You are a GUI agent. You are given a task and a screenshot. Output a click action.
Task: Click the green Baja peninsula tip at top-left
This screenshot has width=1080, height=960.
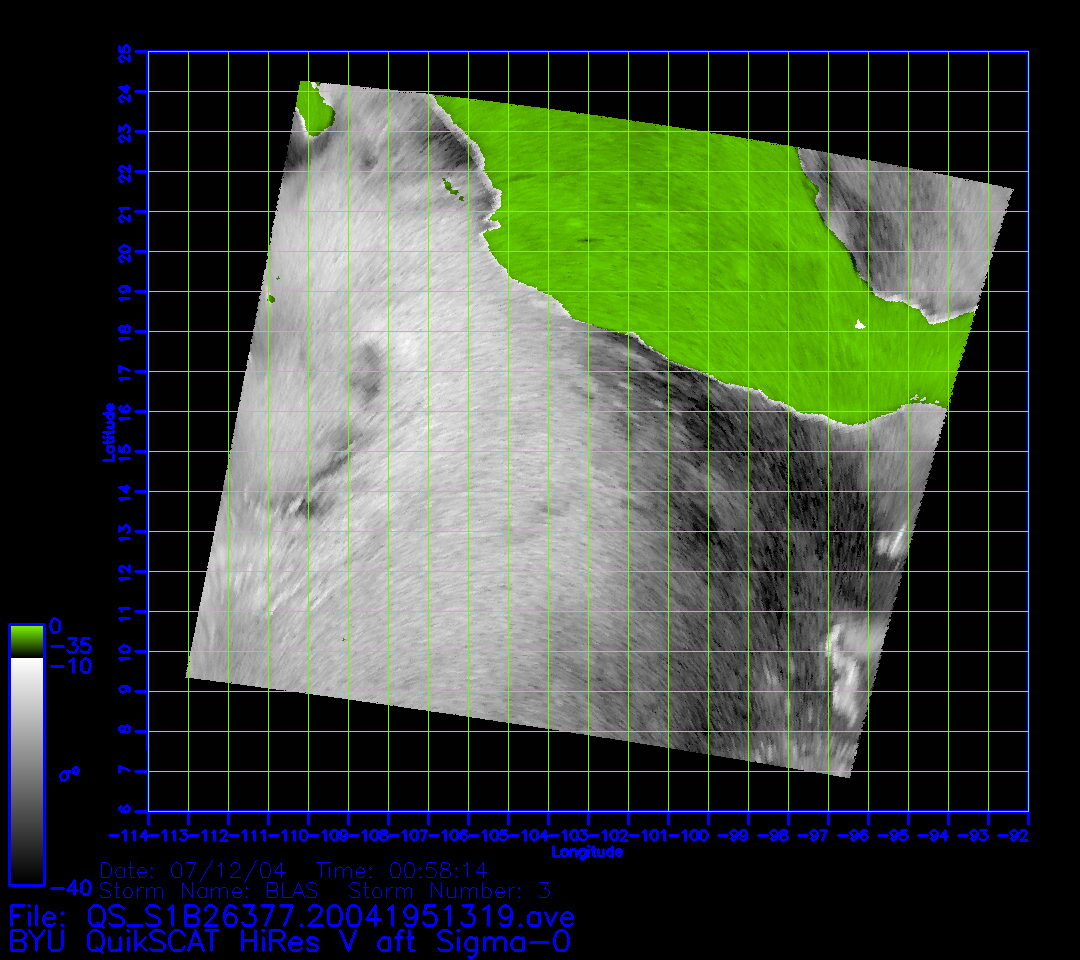pyautogui.click(x=317, y=108)
